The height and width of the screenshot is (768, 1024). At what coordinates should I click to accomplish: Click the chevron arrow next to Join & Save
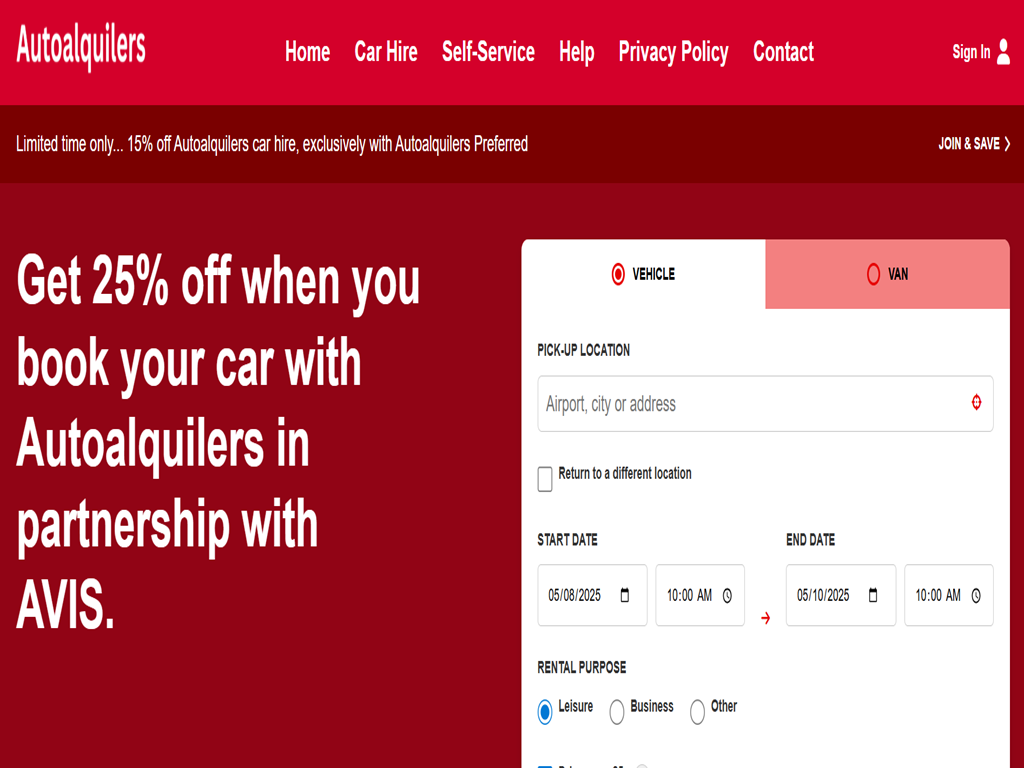coord(1007,144)
